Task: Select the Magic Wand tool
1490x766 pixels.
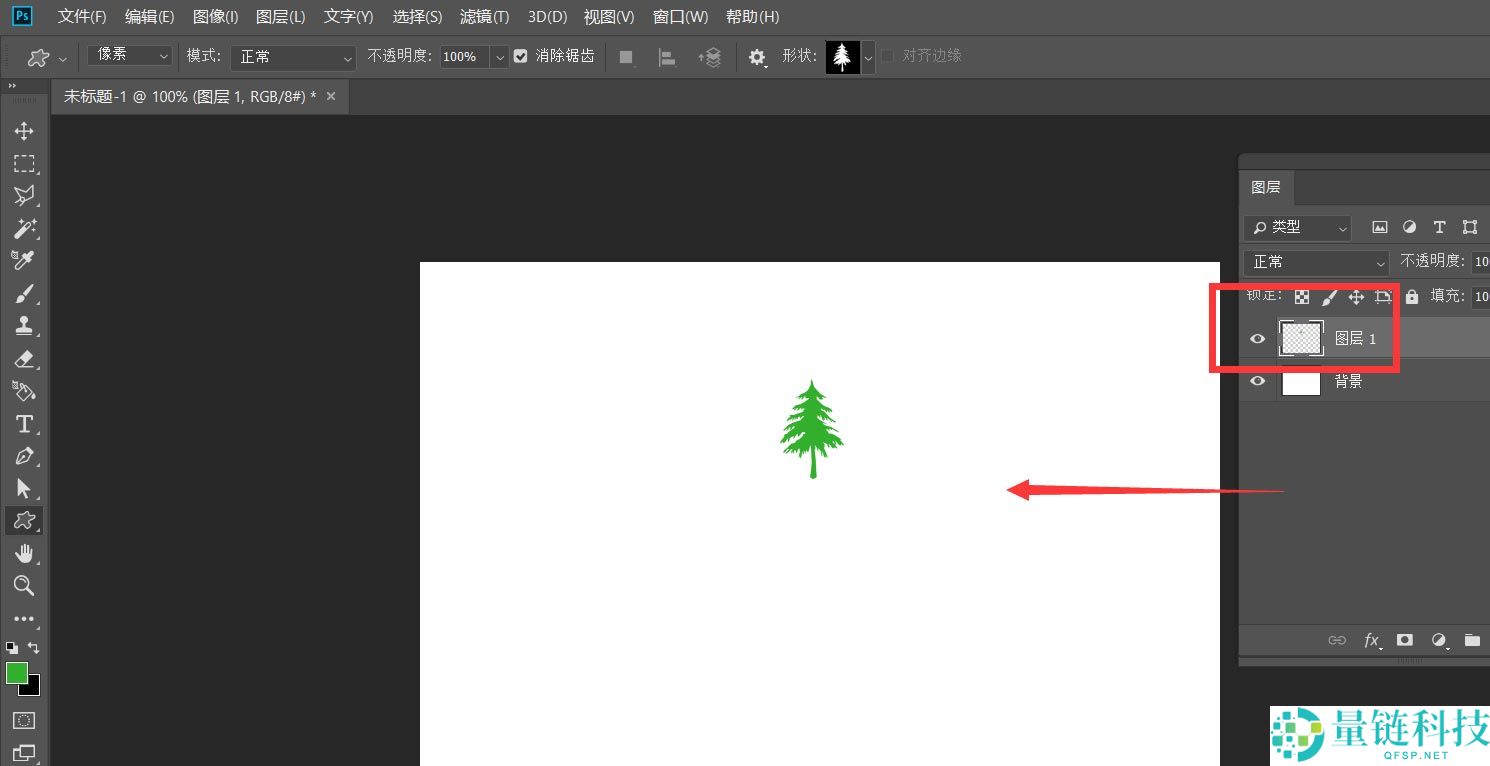Action: (x=24, y=228)
